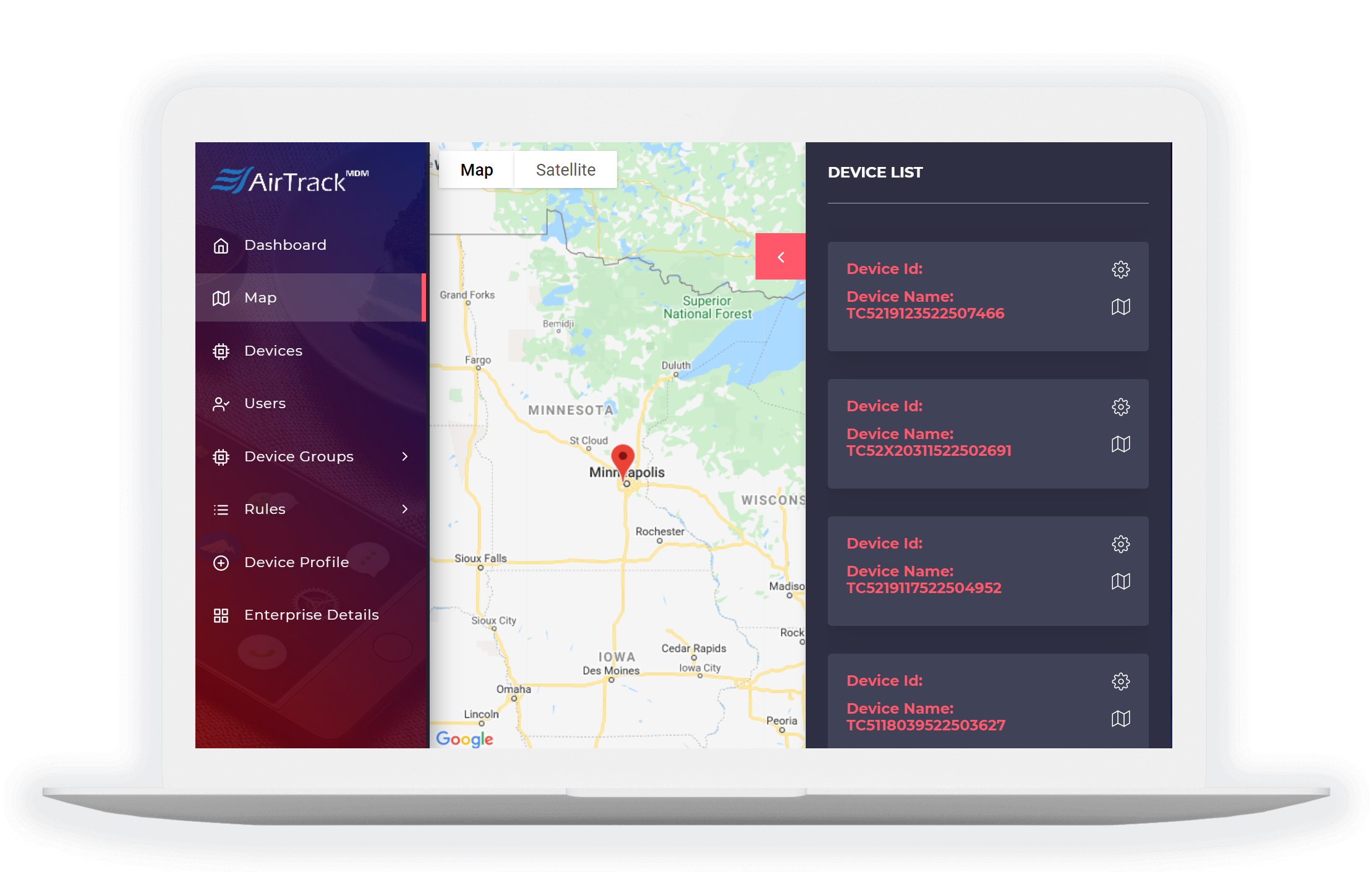Click Iowa City label on the map
This screenshot has height=872, width=1372.
[x=700, y=668]
